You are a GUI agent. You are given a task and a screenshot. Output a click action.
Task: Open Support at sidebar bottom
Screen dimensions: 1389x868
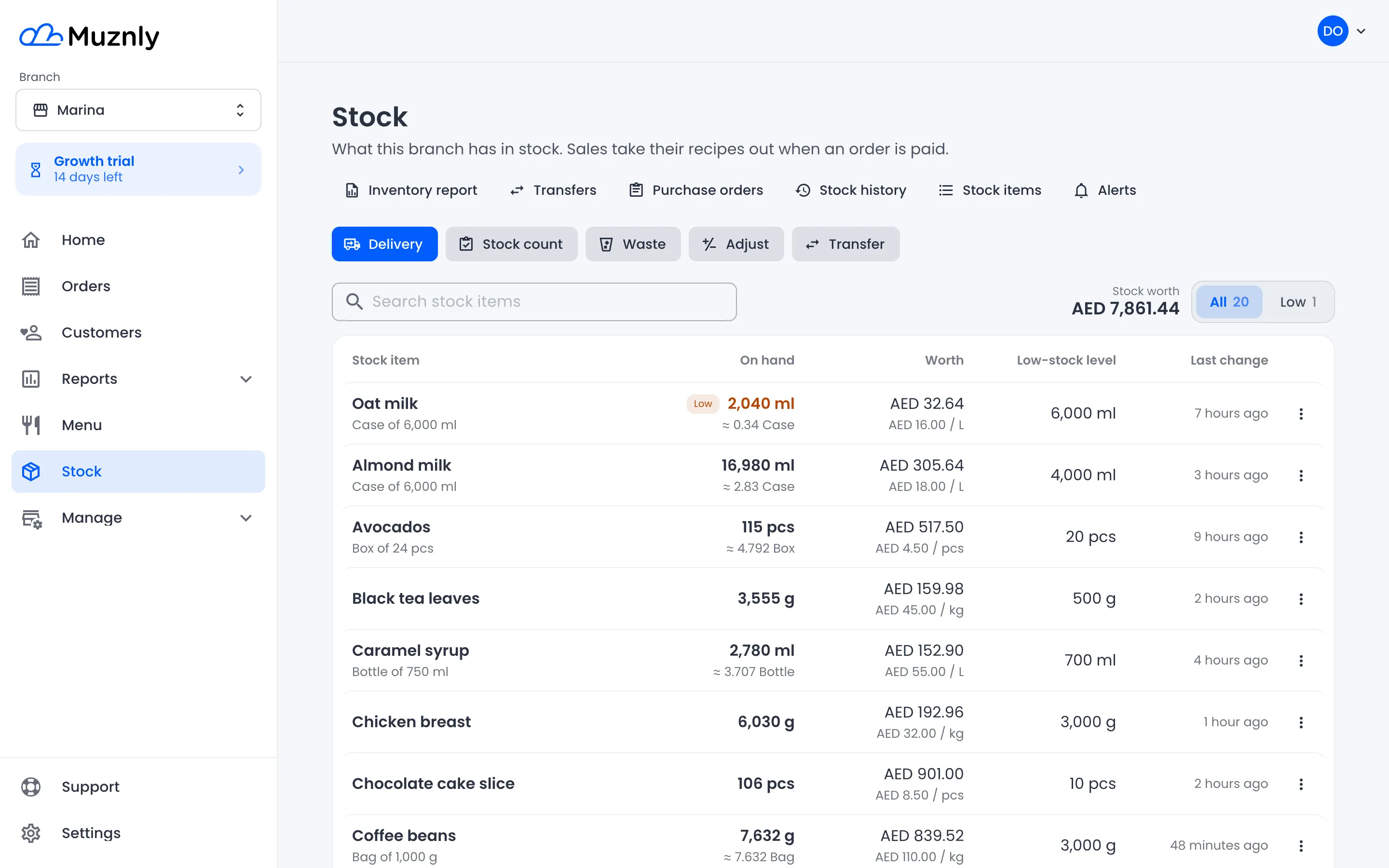click(x=138, y=787)
